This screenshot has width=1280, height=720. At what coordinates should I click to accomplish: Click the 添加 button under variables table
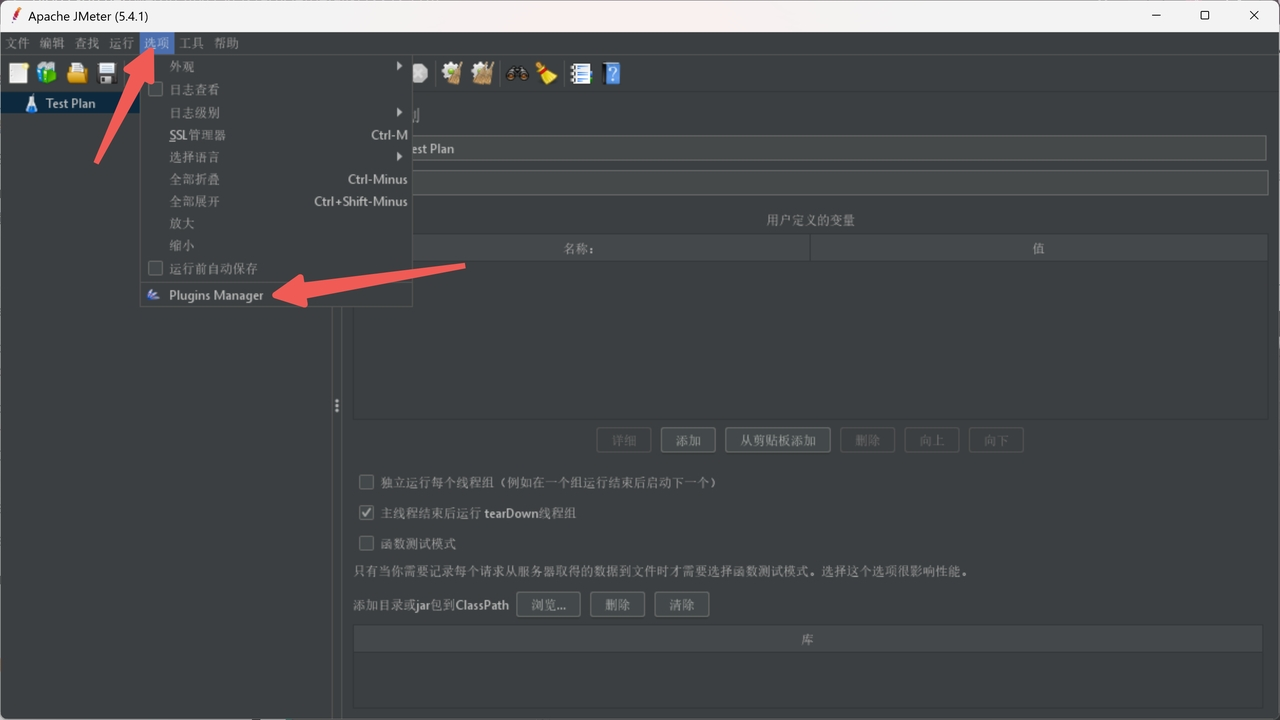tap(688, 440)
